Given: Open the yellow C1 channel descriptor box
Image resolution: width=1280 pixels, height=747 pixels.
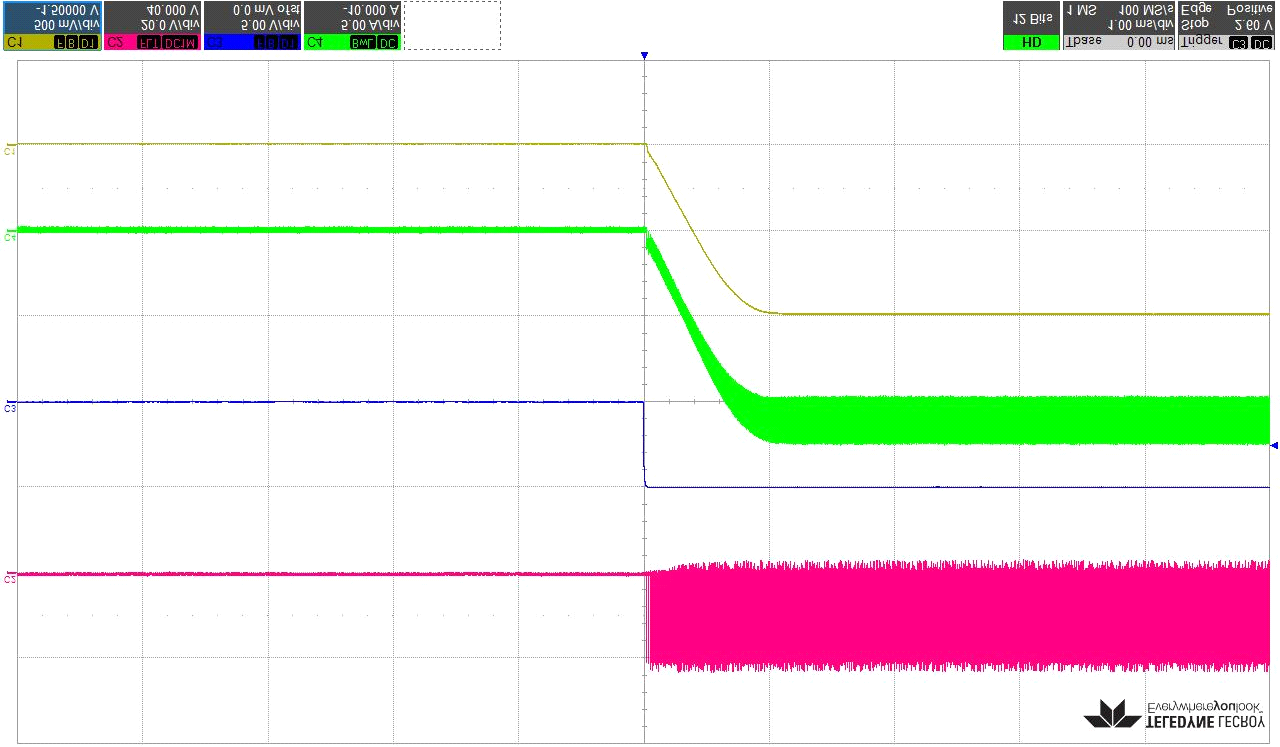Looking at the screenshot, I should 52,25.
